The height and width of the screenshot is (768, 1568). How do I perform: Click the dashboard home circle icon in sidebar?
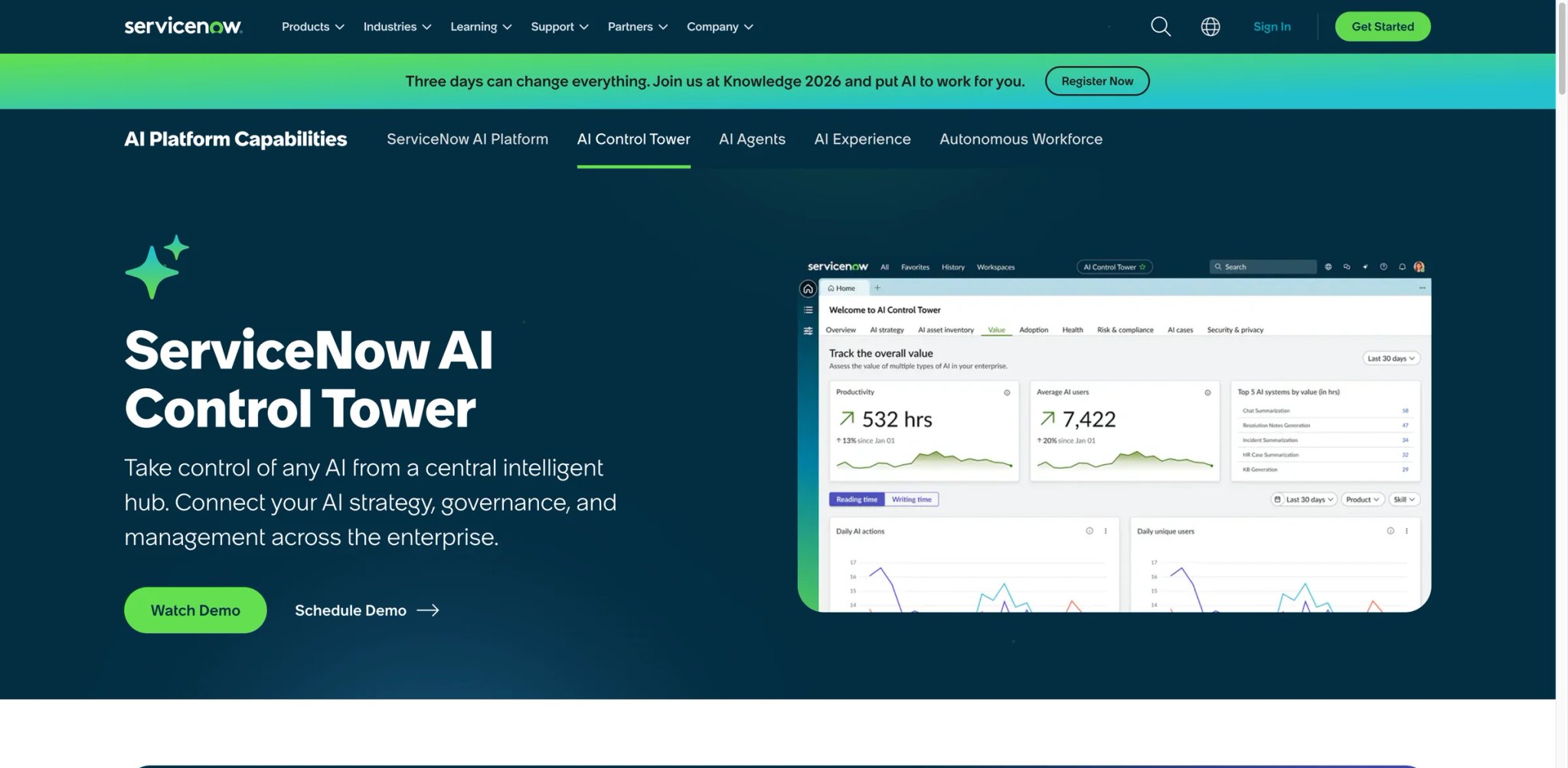tap(808, 289)
